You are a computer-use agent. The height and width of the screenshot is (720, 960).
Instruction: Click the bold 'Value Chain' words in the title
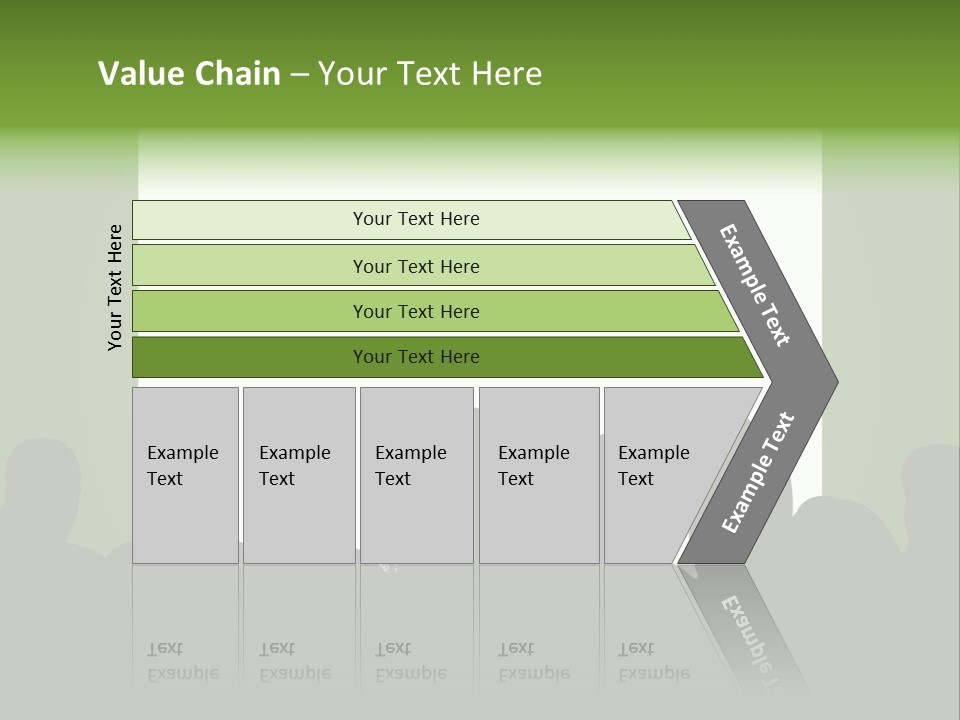(x=189, y=73)
